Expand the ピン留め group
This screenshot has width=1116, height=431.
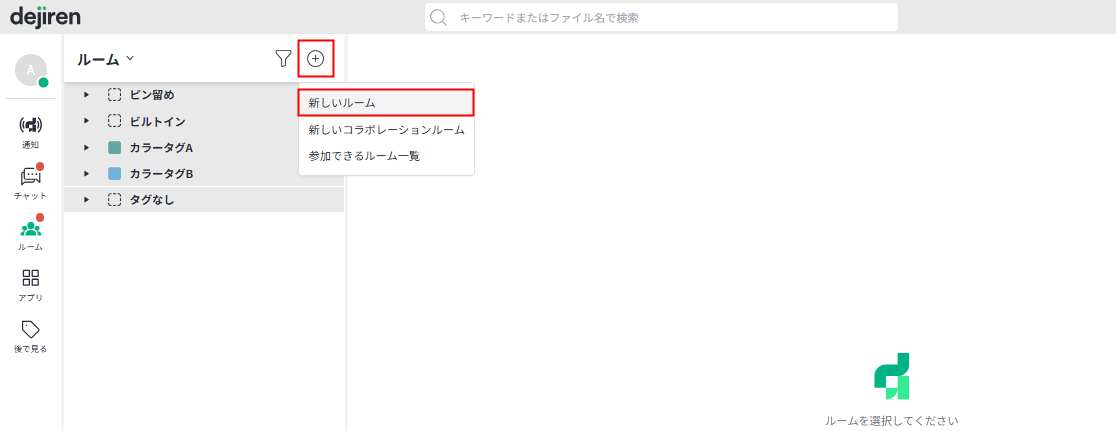87,95
